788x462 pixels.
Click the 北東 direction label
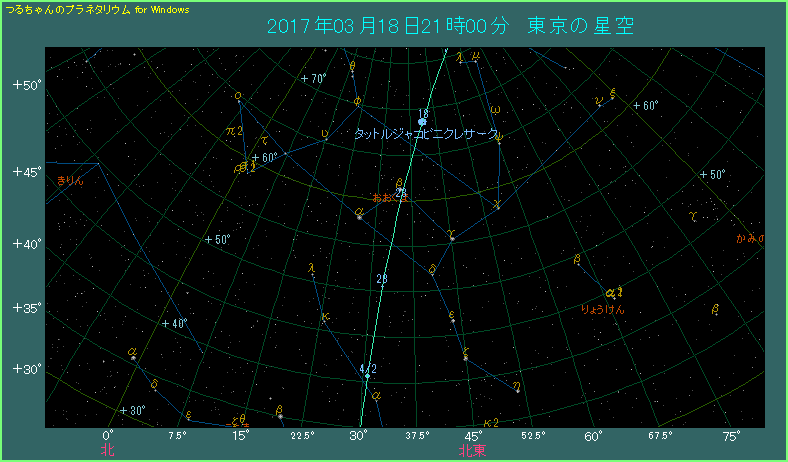click(x=472, y=451)
